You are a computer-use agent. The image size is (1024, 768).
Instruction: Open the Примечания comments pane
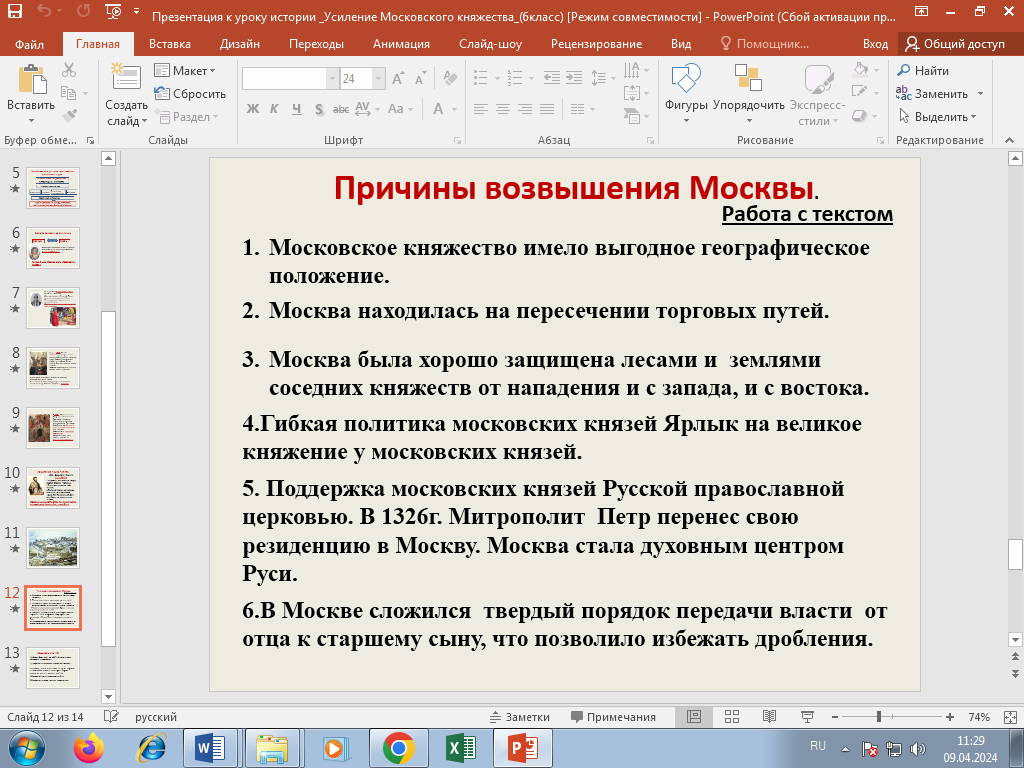tap(613, 717)
